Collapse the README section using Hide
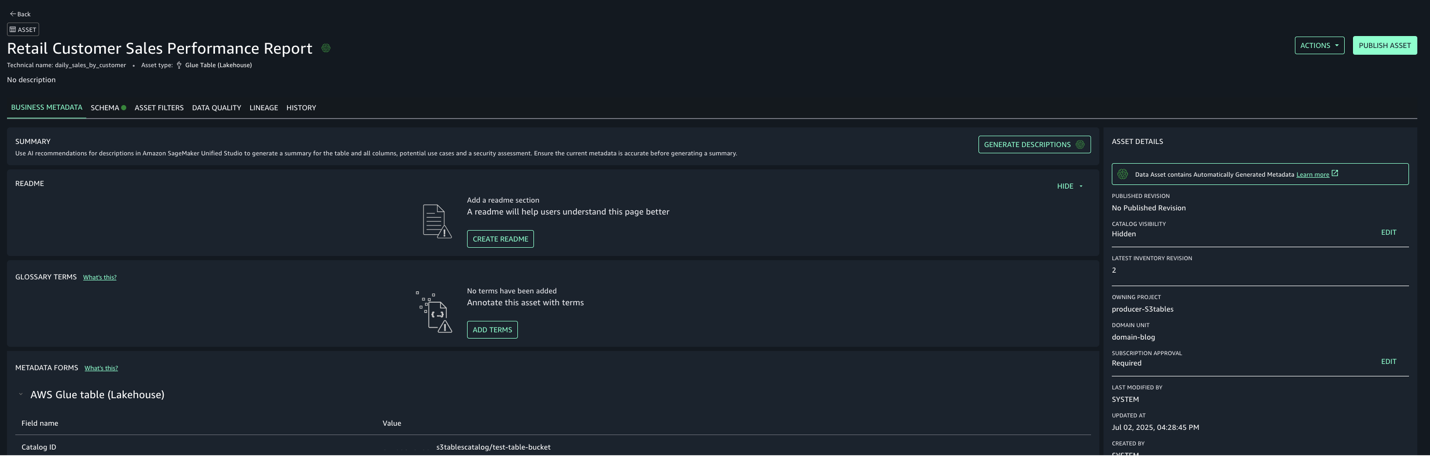This screenshot has width=1430, height=458. [1069, 186]
